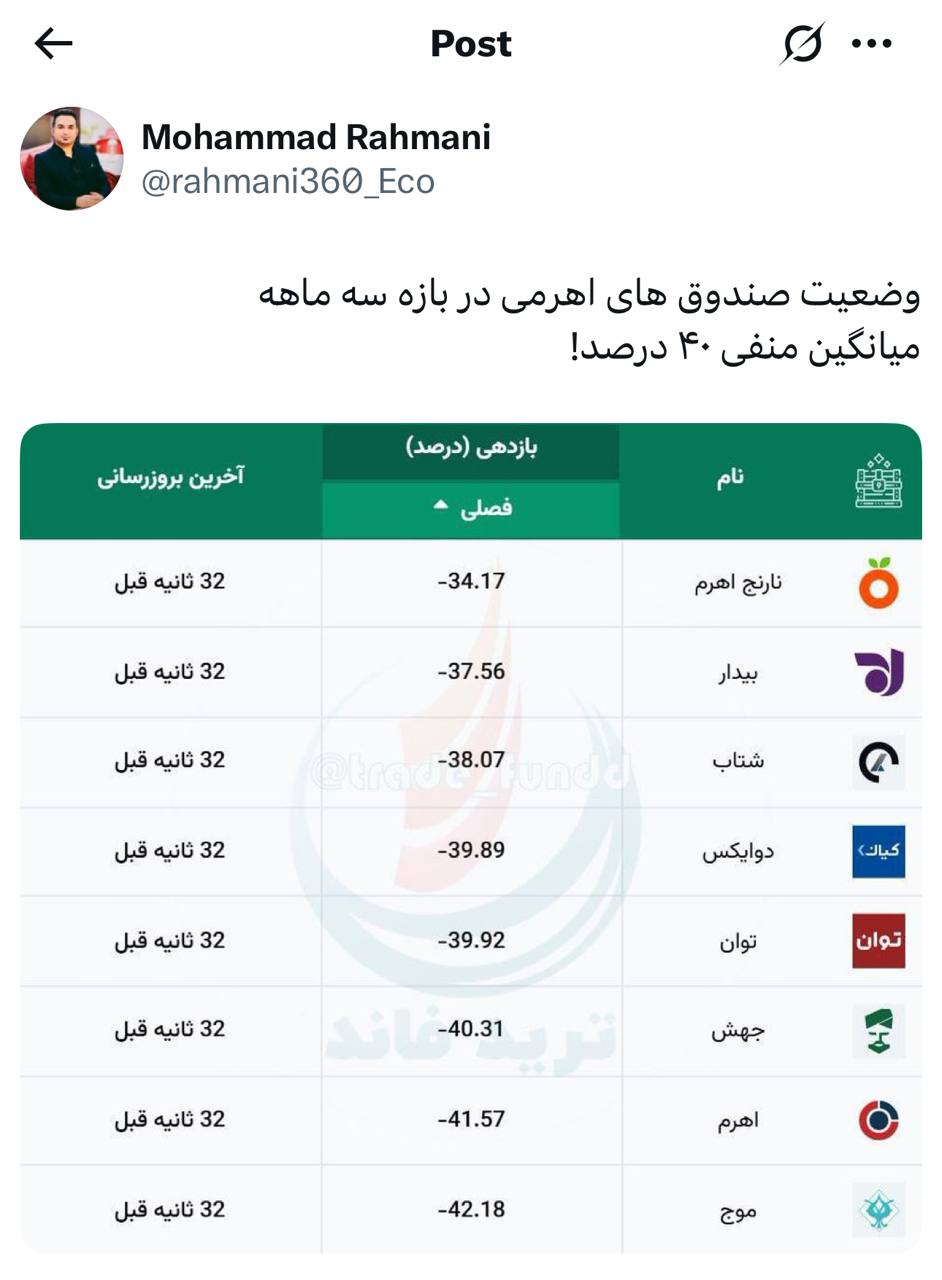Image resolution: width=942 pixels, height=1280 pixels.
Task: Click the orange Narenj Ahrom fund logo
Action: tap(879, 584)
